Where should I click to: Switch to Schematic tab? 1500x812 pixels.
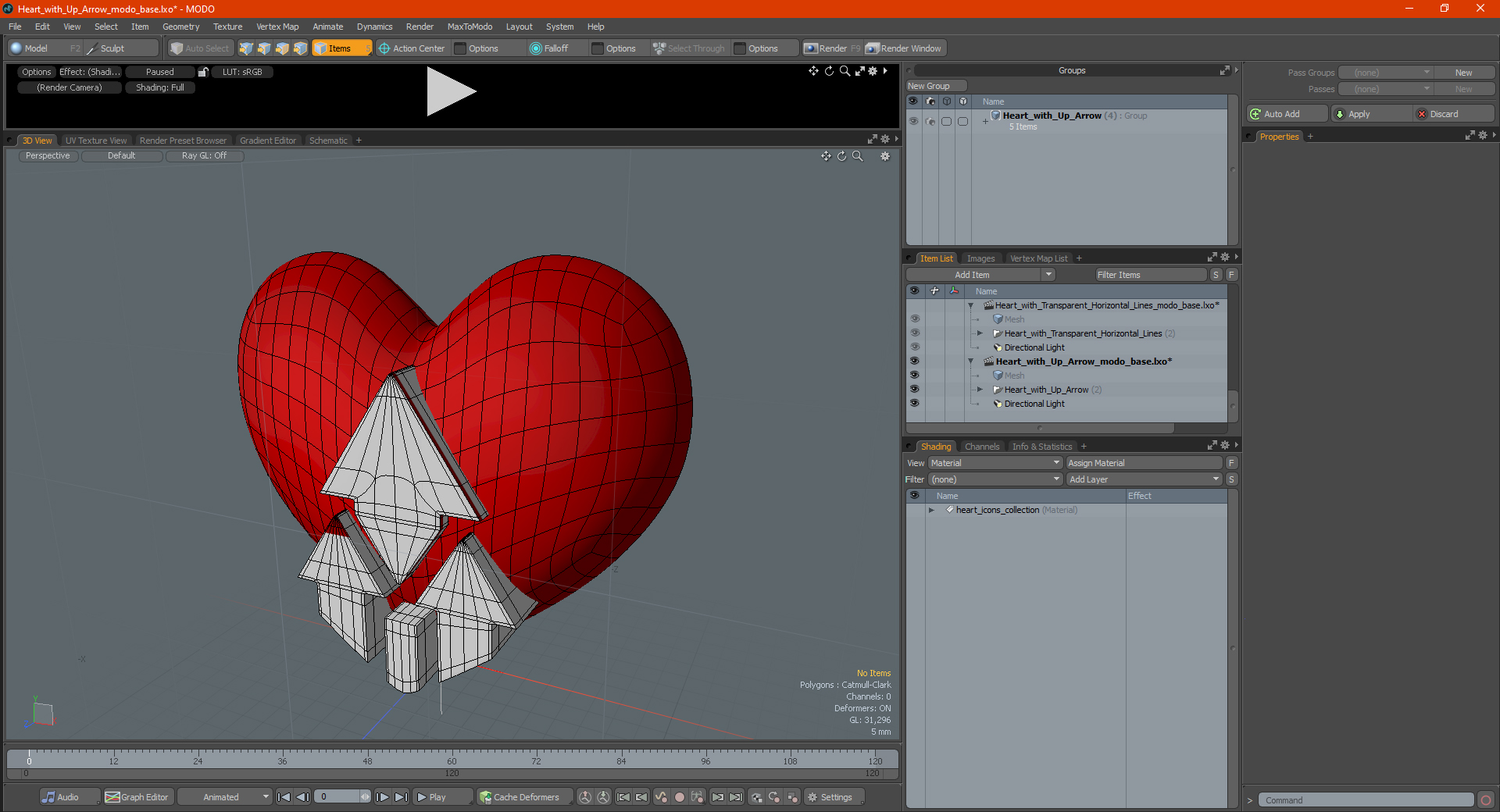pos(328,141)
